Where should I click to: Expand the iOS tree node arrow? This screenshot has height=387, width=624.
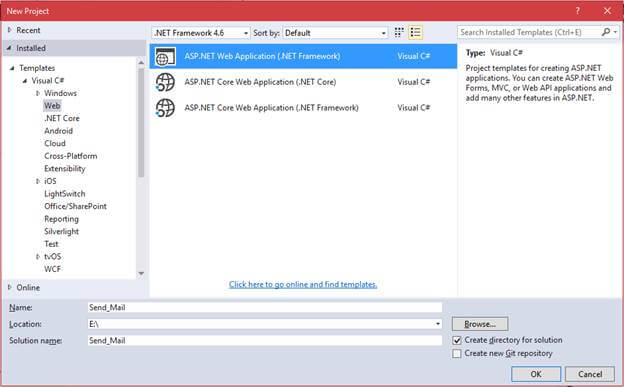38,181
